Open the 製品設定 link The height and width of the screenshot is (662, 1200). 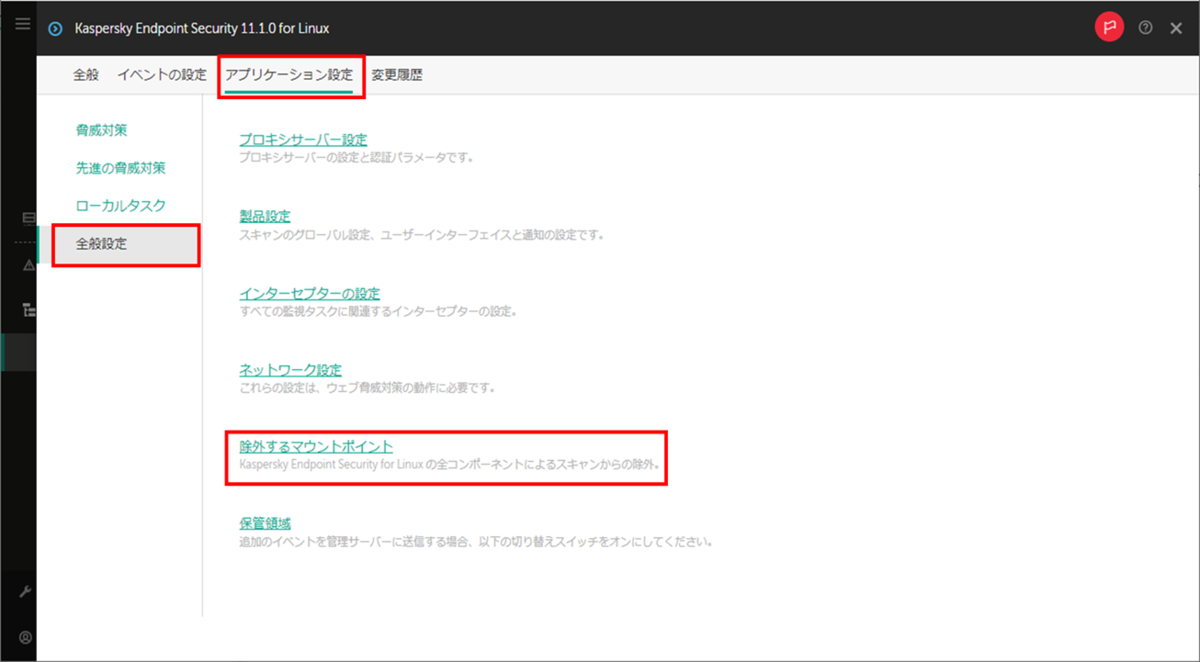(265, 216)
